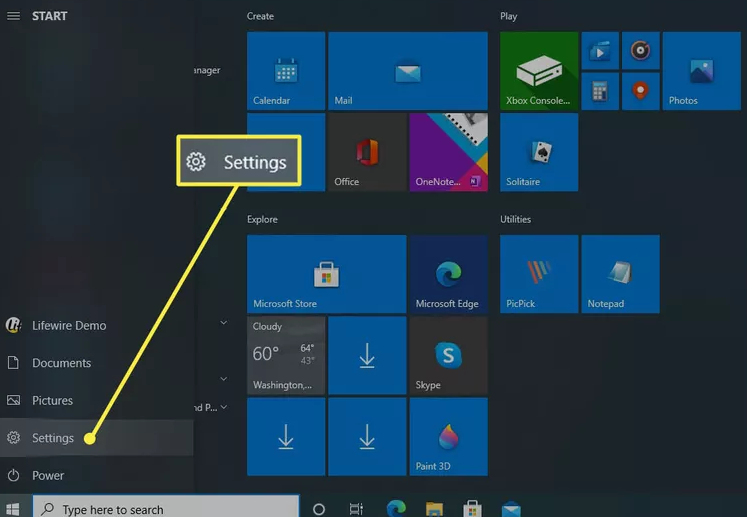Click the Explore group header

tap(262, 220)
